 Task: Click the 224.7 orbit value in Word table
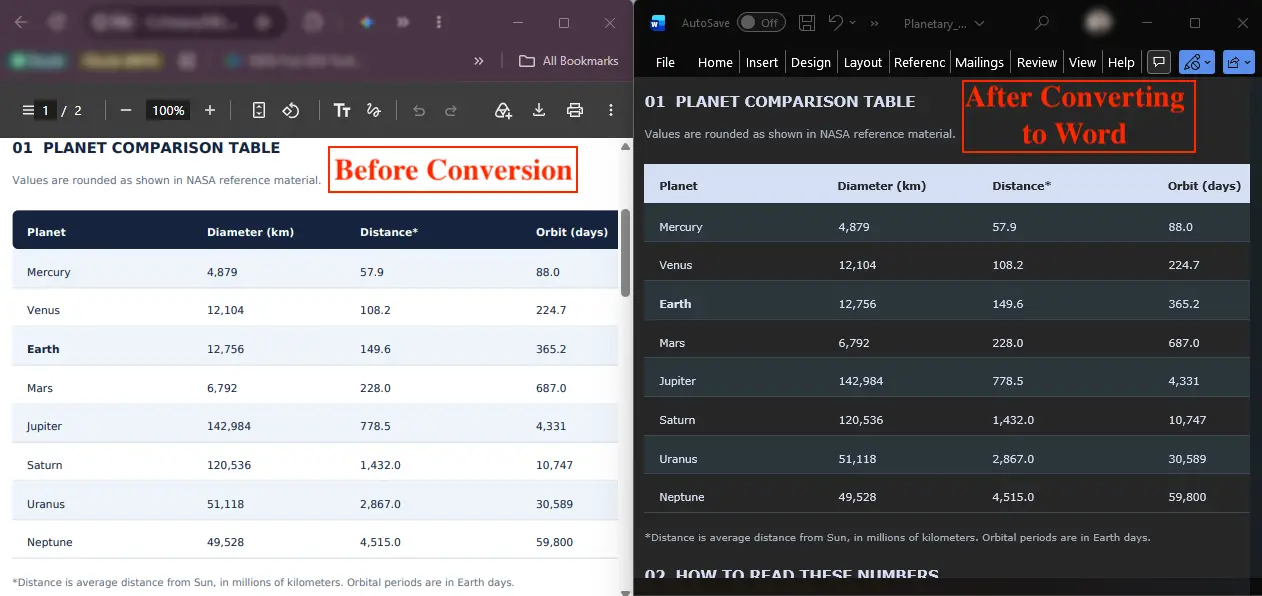(1183, 265)
